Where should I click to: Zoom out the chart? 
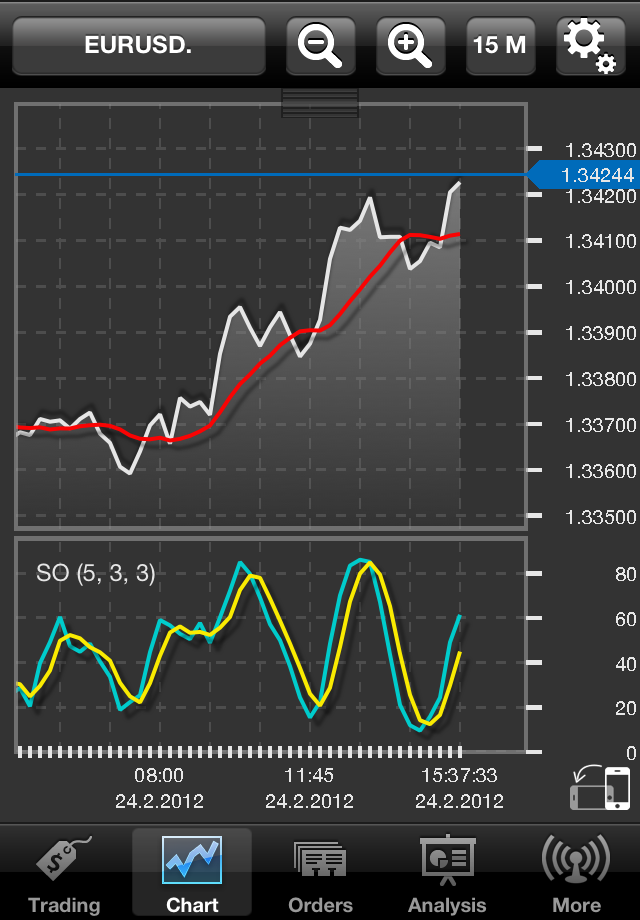coord(320,45)
